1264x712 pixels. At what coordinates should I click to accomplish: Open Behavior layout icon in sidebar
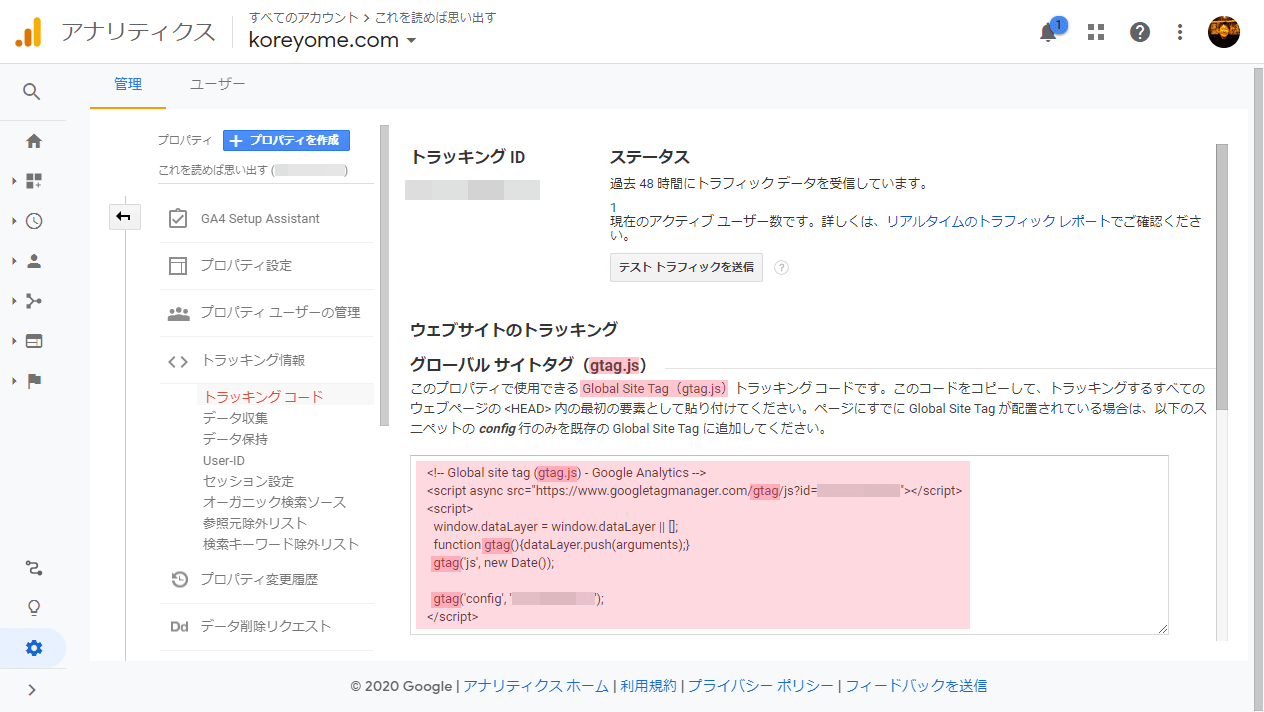[x=34, y=341]
